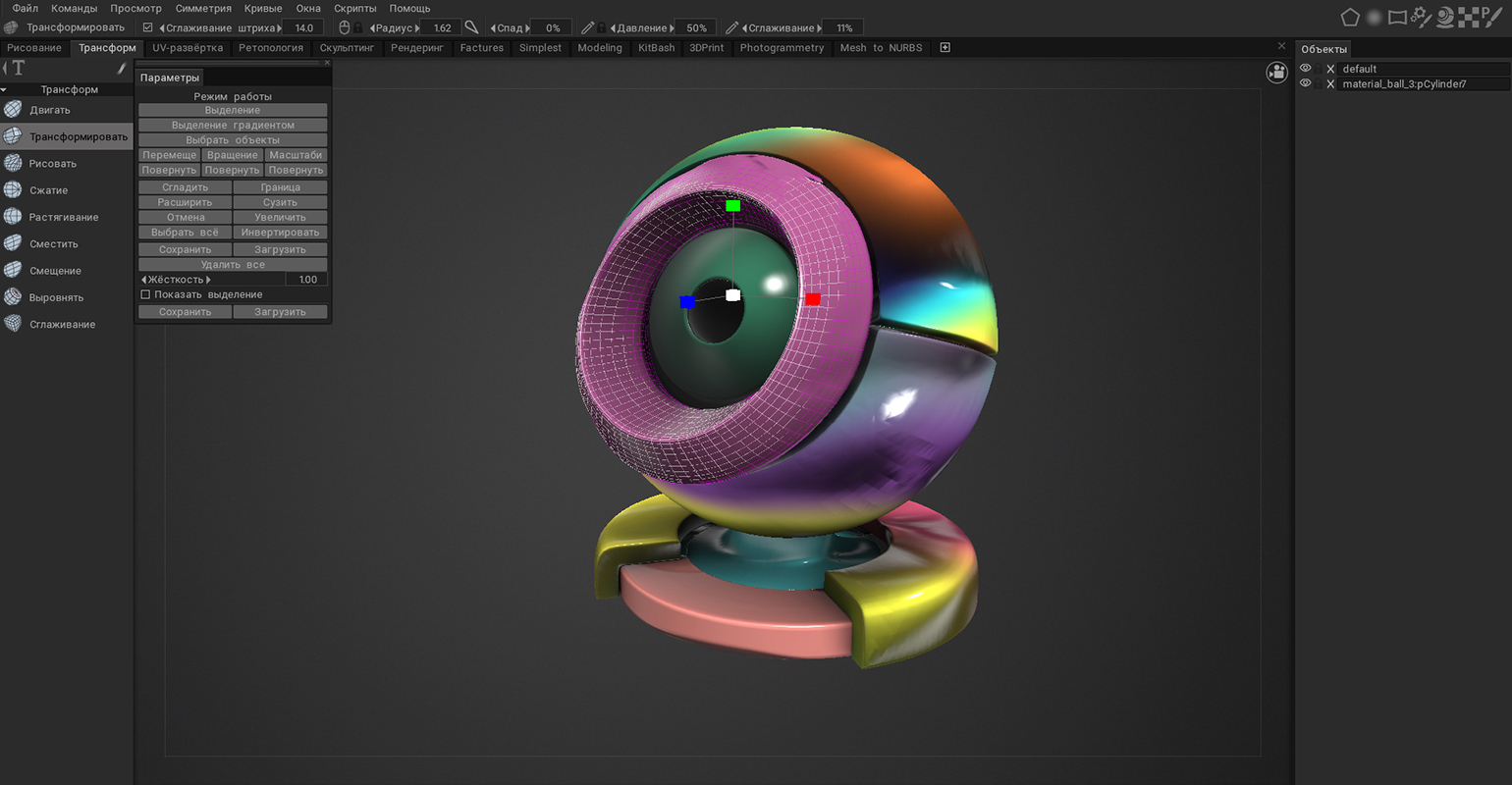Pick the Сжатие tool icon
This screenshot has width=1512, height=785.
(x=13, y=190)
